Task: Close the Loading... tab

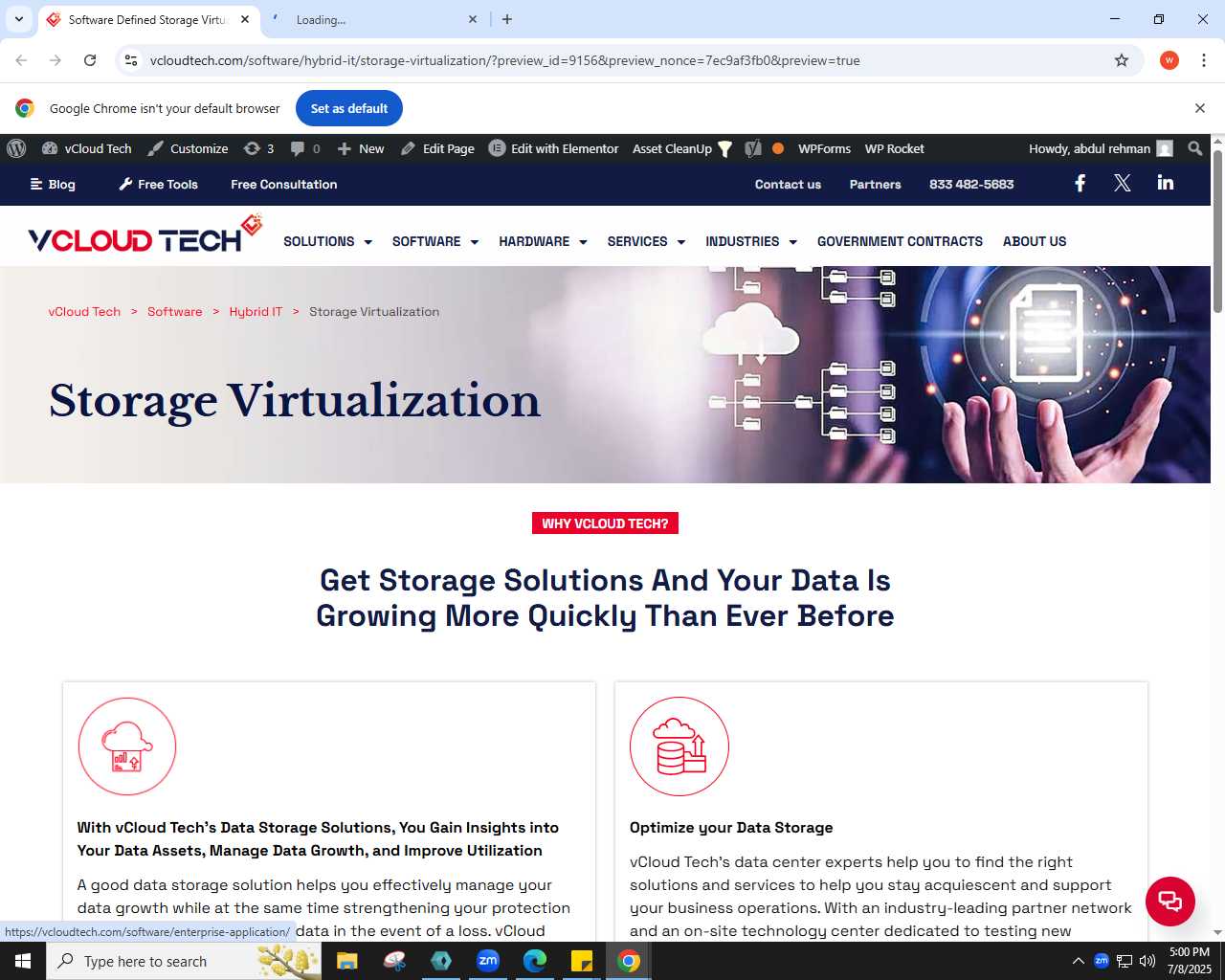Action: click(x=473, y=19)
